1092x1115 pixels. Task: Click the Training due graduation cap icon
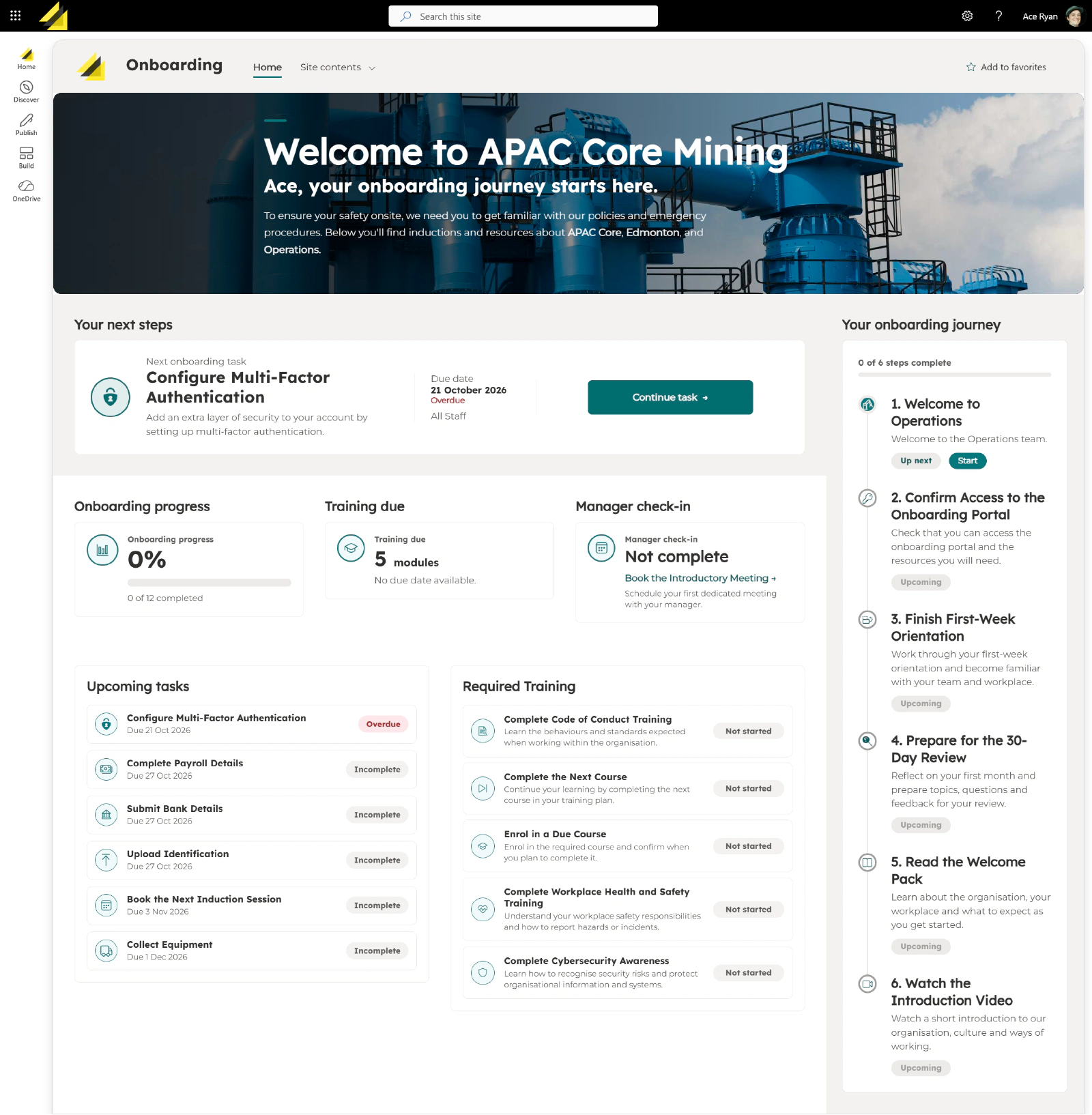tap(351, 548)
